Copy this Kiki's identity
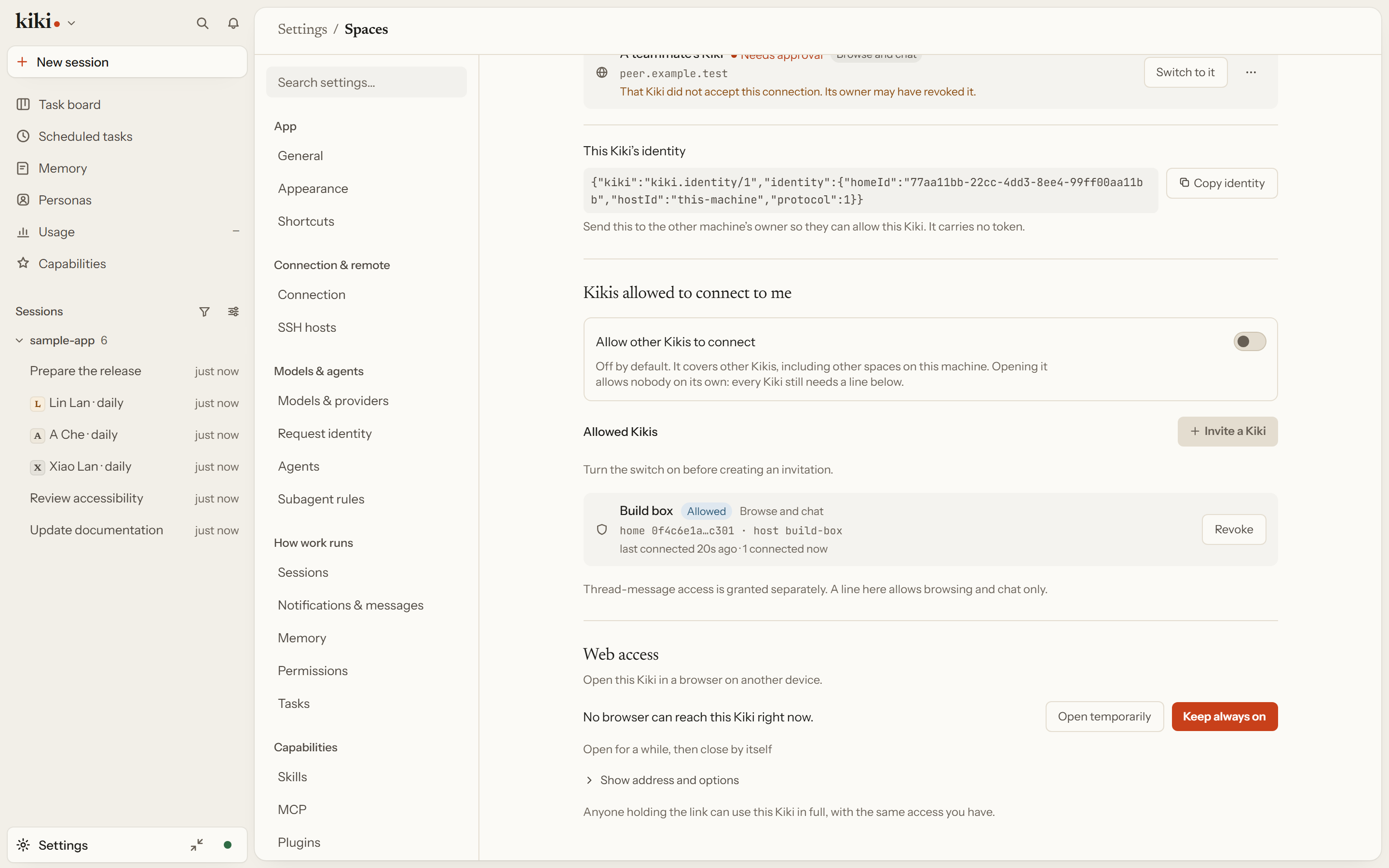 coord(1221,183)
